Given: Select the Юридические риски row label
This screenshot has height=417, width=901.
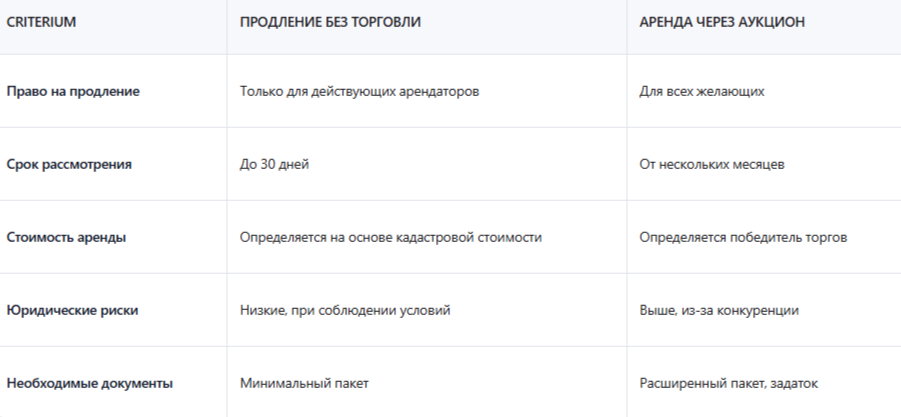Looking at the screenshot, I should (72, 310).
